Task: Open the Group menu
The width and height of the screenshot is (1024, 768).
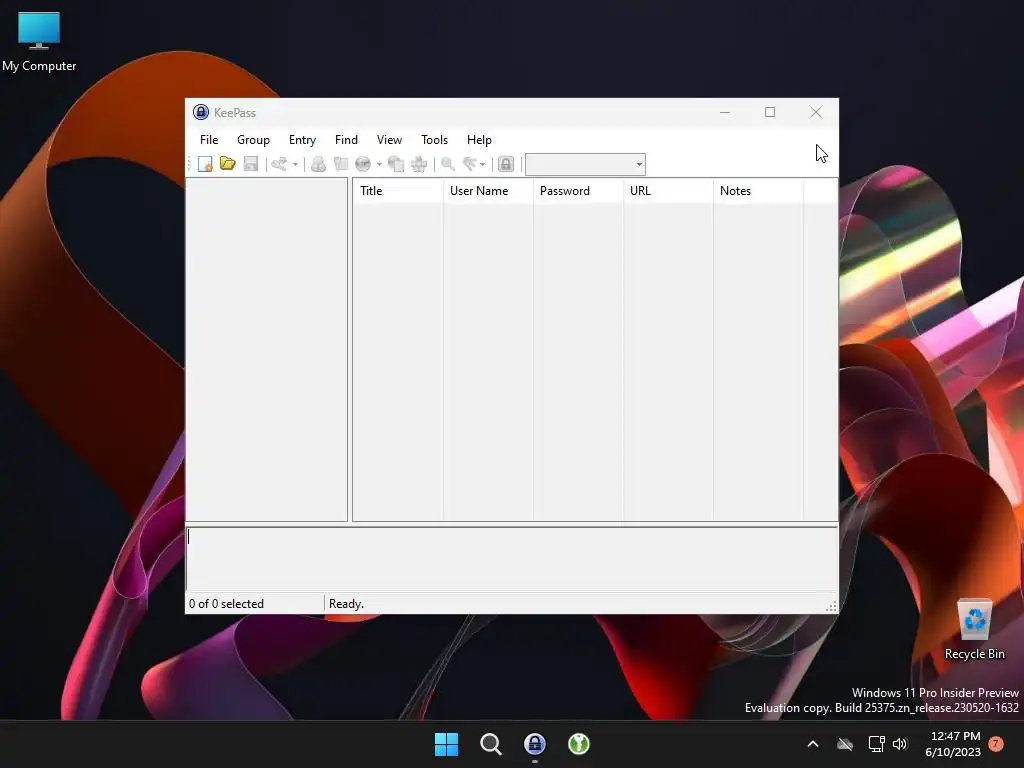Action: coord(253,140)
